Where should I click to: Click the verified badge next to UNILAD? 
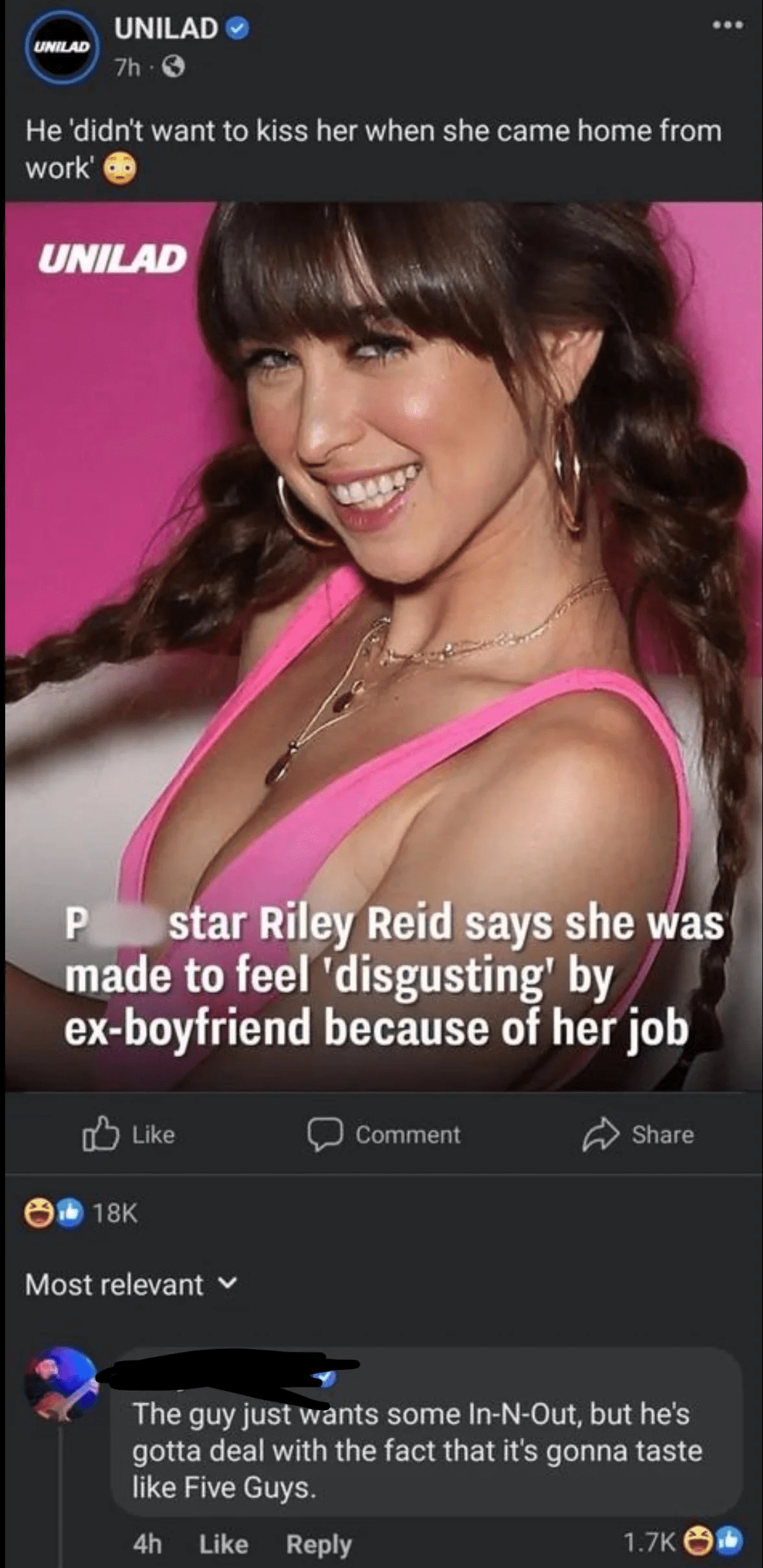coord(239,29)
